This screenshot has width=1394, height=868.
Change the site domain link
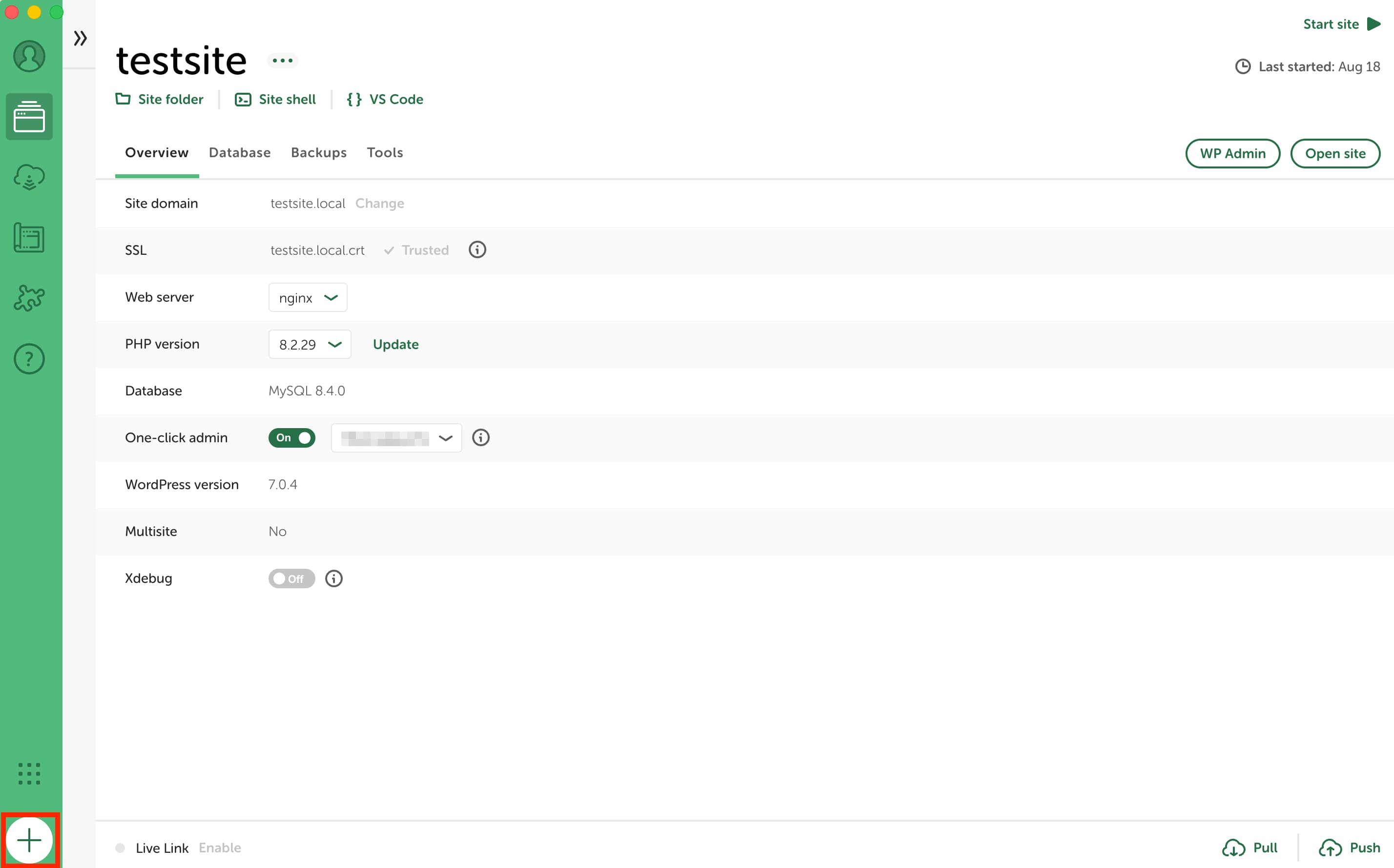tap(379, 203)
